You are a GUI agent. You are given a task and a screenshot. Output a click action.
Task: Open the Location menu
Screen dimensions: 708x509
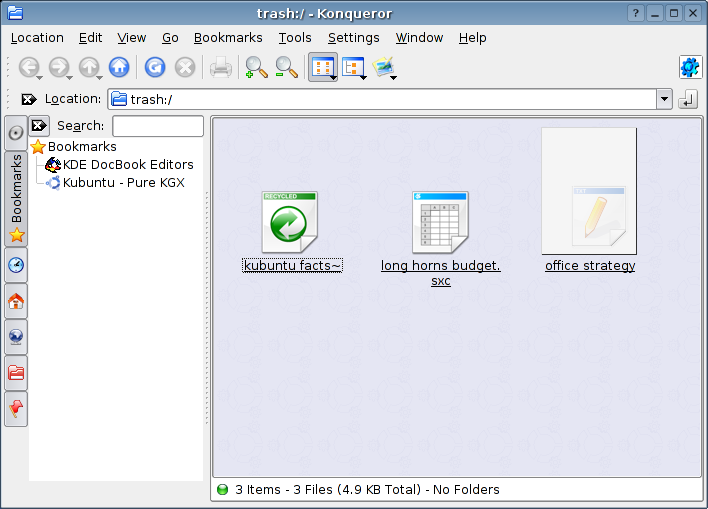[37, 38]
